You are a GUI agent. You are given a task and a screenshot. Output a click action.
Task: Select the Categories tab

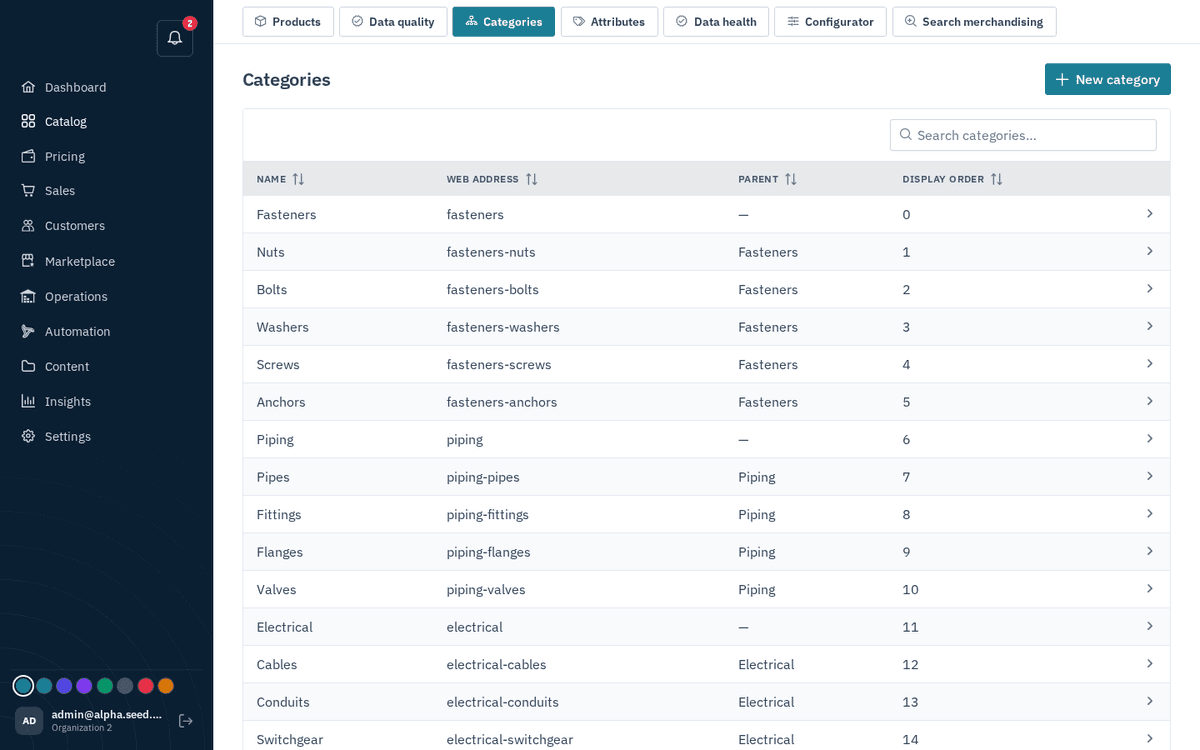[503, 22]
